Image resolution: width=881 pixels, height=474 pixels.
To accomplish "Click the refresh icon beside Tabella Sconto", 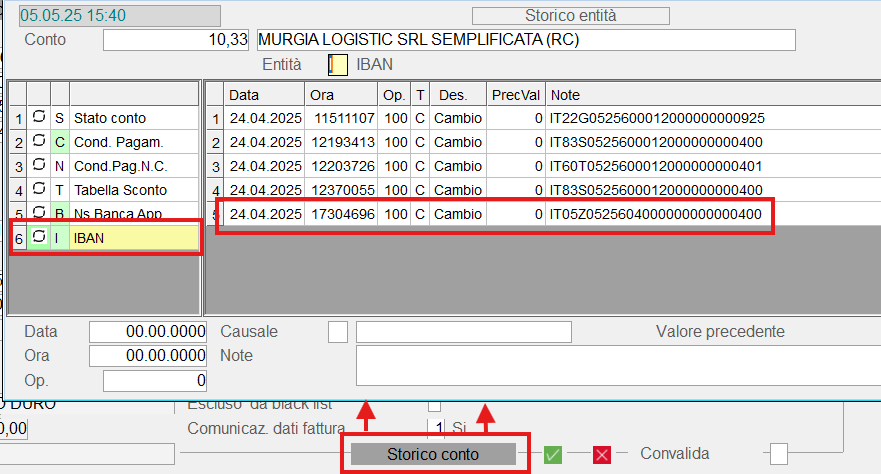I will (x=40, y=190).
